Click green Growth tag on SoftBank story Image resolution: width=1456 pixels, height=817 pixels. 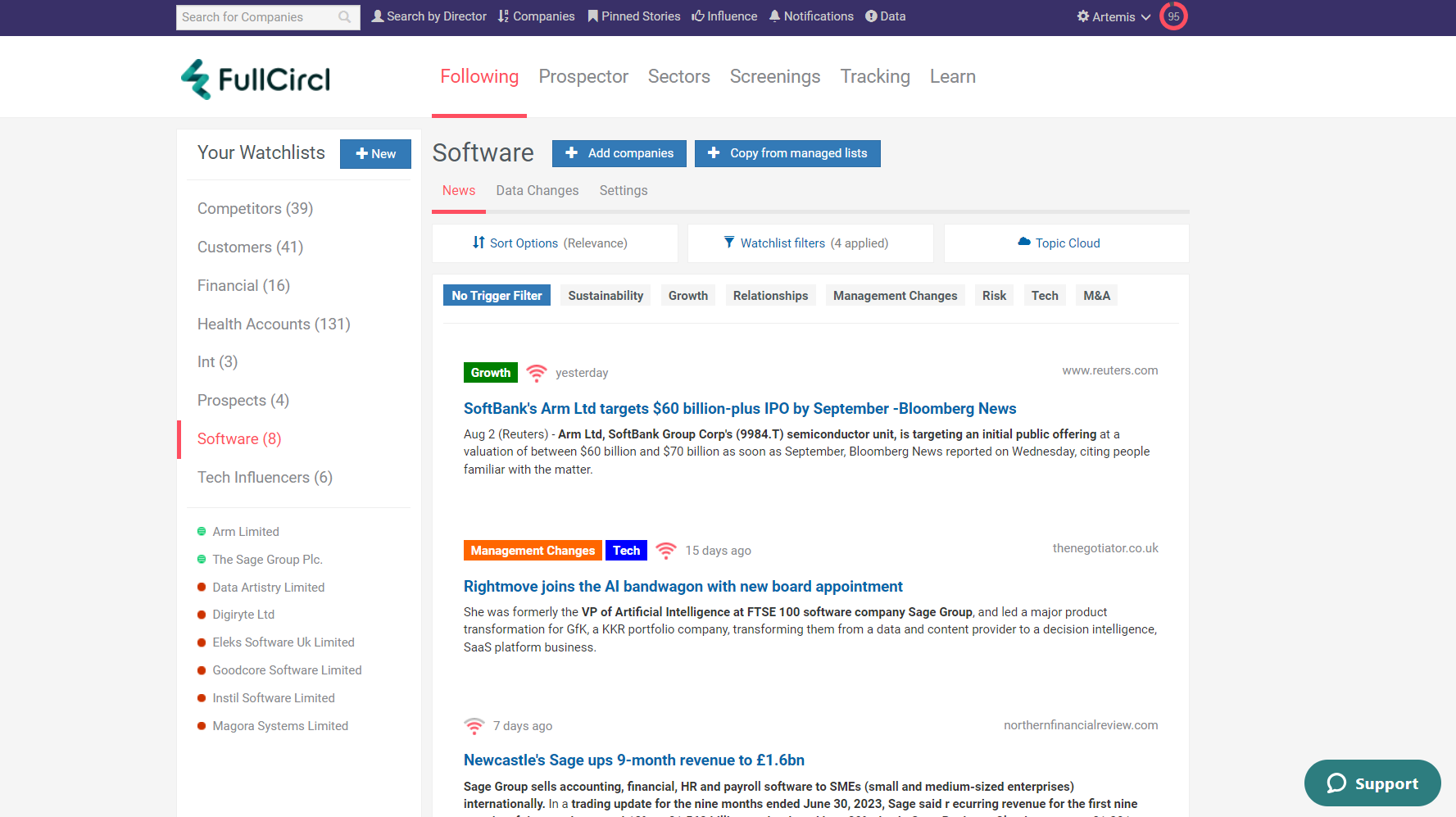pos(491,373)
